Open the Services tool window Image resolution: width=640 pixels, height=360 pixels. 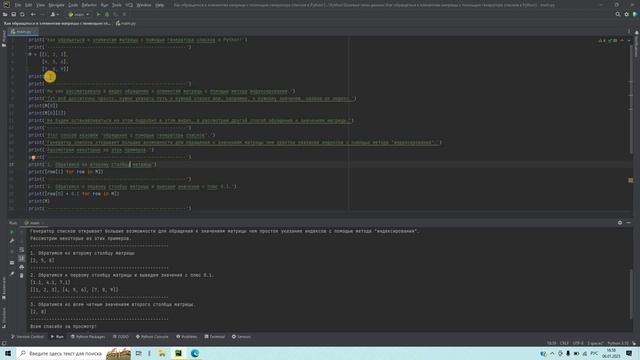tap(241, 337)
